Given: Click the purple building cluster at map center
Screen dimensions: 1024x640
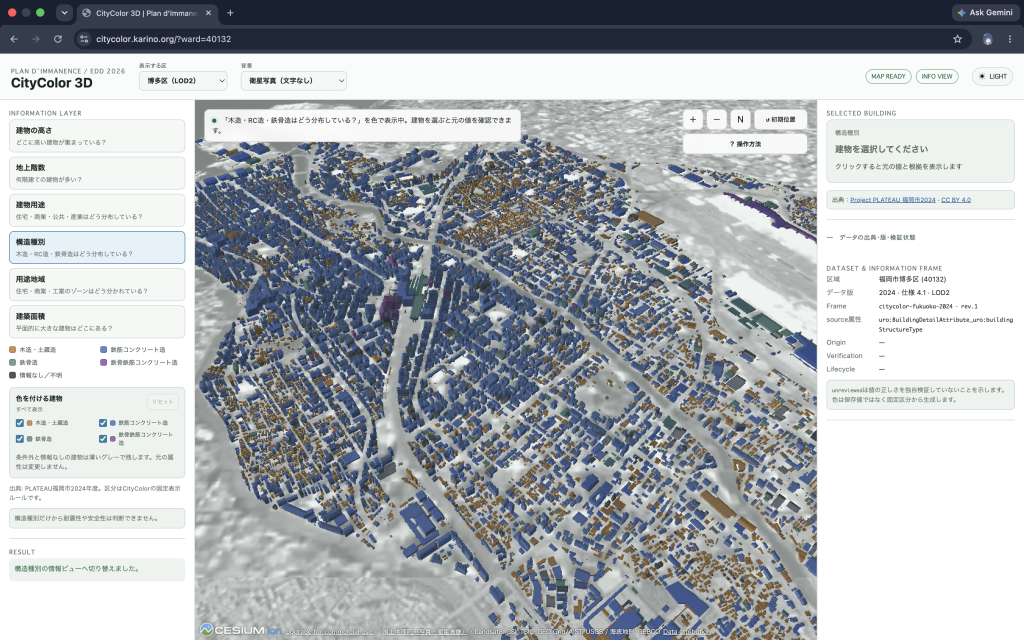Looking at the screenshot, I should click(x=390, y=307).
